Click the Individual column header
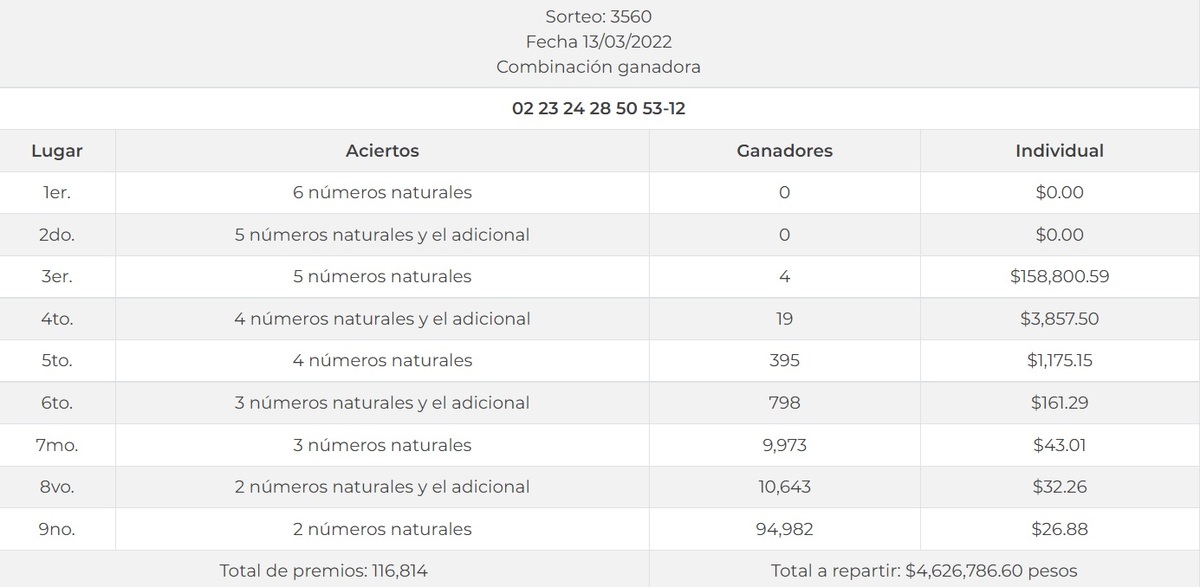 (x=1059, y=151)
